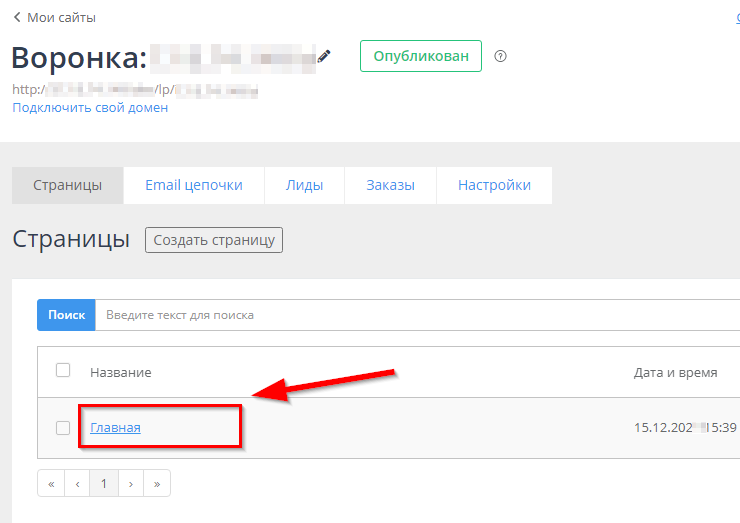
Task: Click the question mark help icon
Action: pos(501,56)
